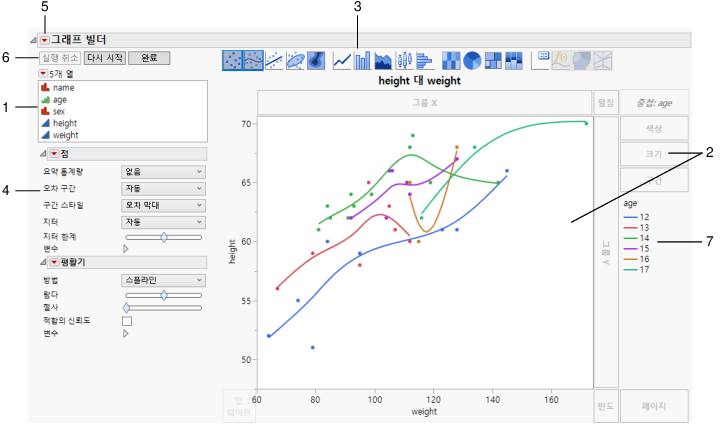Select the Line of Fit icon
Screen dimensions: 720x425
[274, 60]
